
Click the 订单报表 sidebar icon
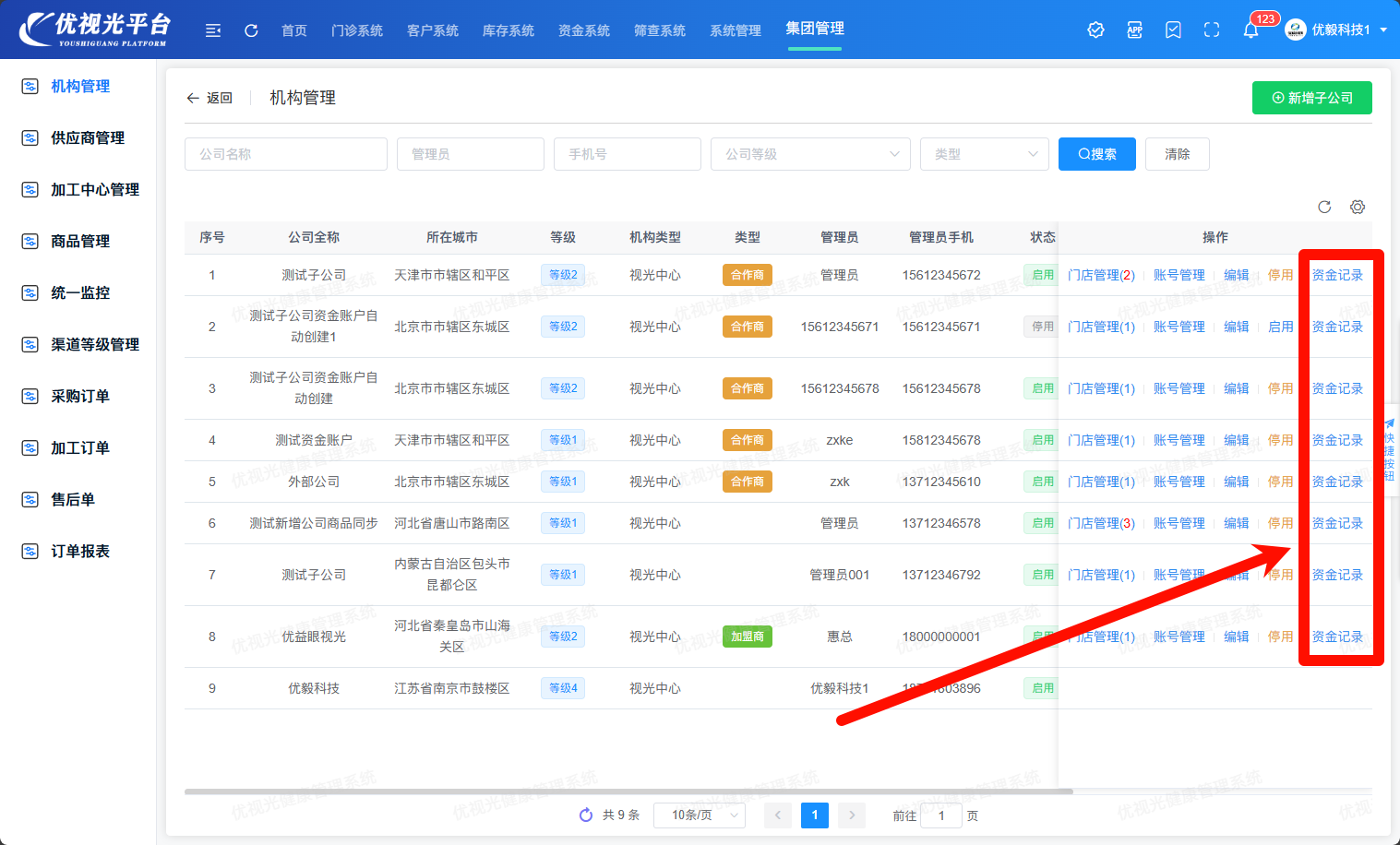(x=30, y=551)
